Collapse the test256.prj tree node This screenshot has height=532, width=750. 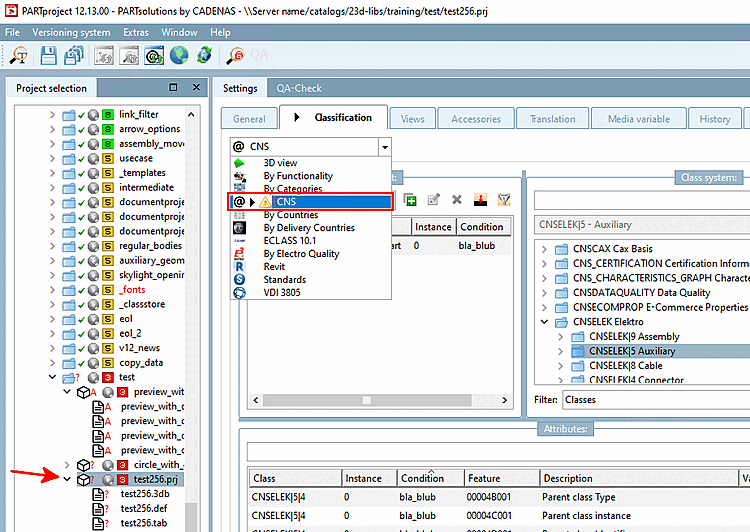click(x=67, y=479)
